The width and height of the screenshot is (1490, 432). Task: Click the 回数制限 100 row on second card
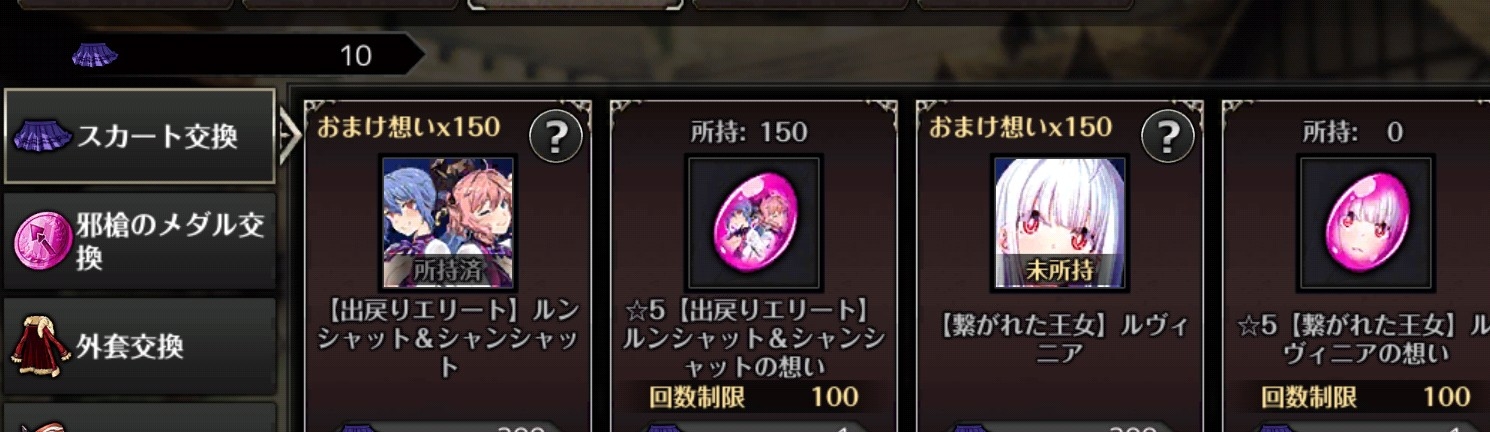[754, 397]
